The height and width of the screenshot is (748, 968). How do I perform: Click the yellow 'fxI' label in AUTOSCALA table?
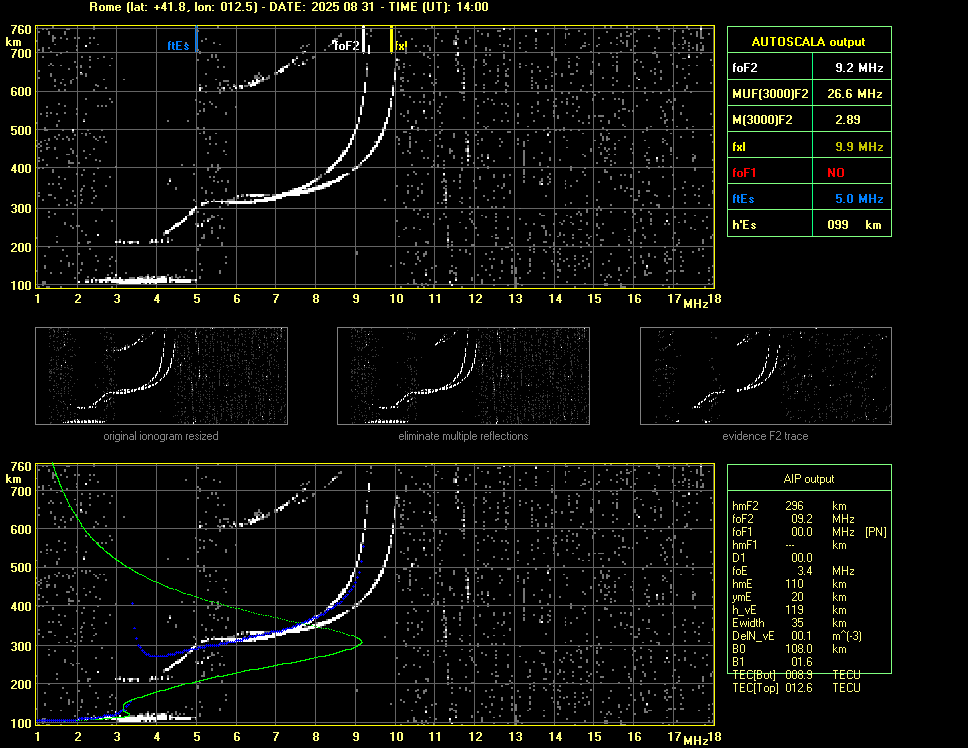click(x=738, y=147)
